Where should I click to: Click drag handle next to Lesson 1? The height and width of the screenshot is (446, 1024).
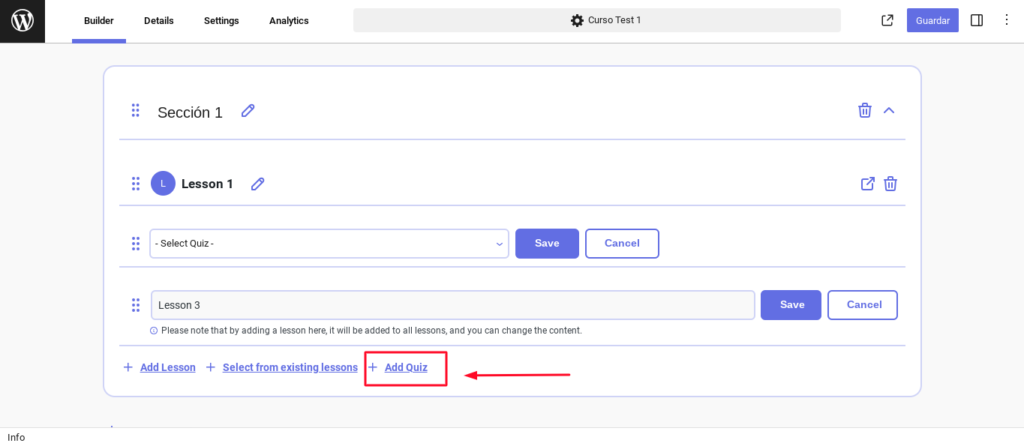136,183
